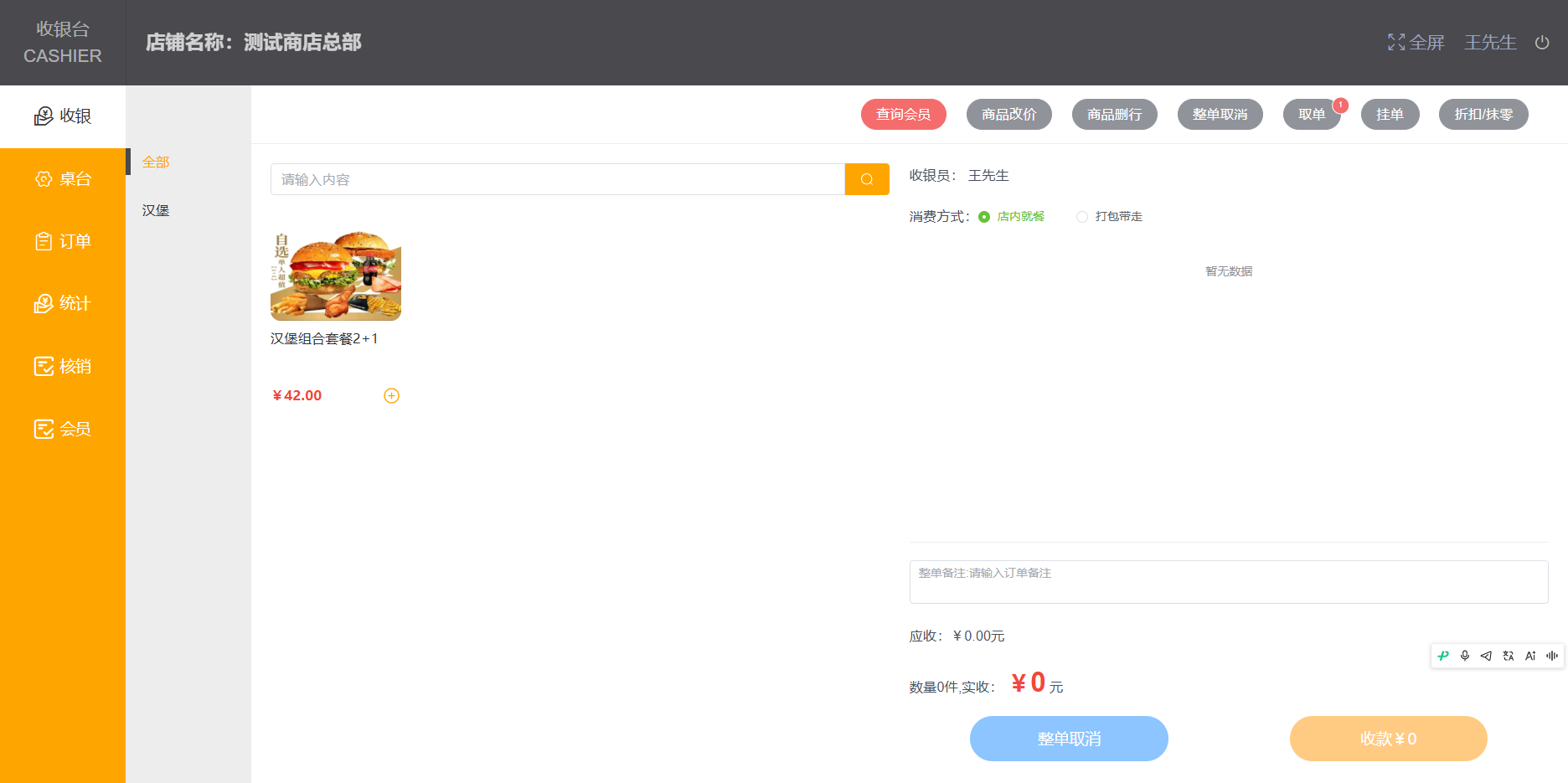Click the 汉堡组合套餐2+1 product image
Screen dimensions: 1568x783
[x=336, y=276]
